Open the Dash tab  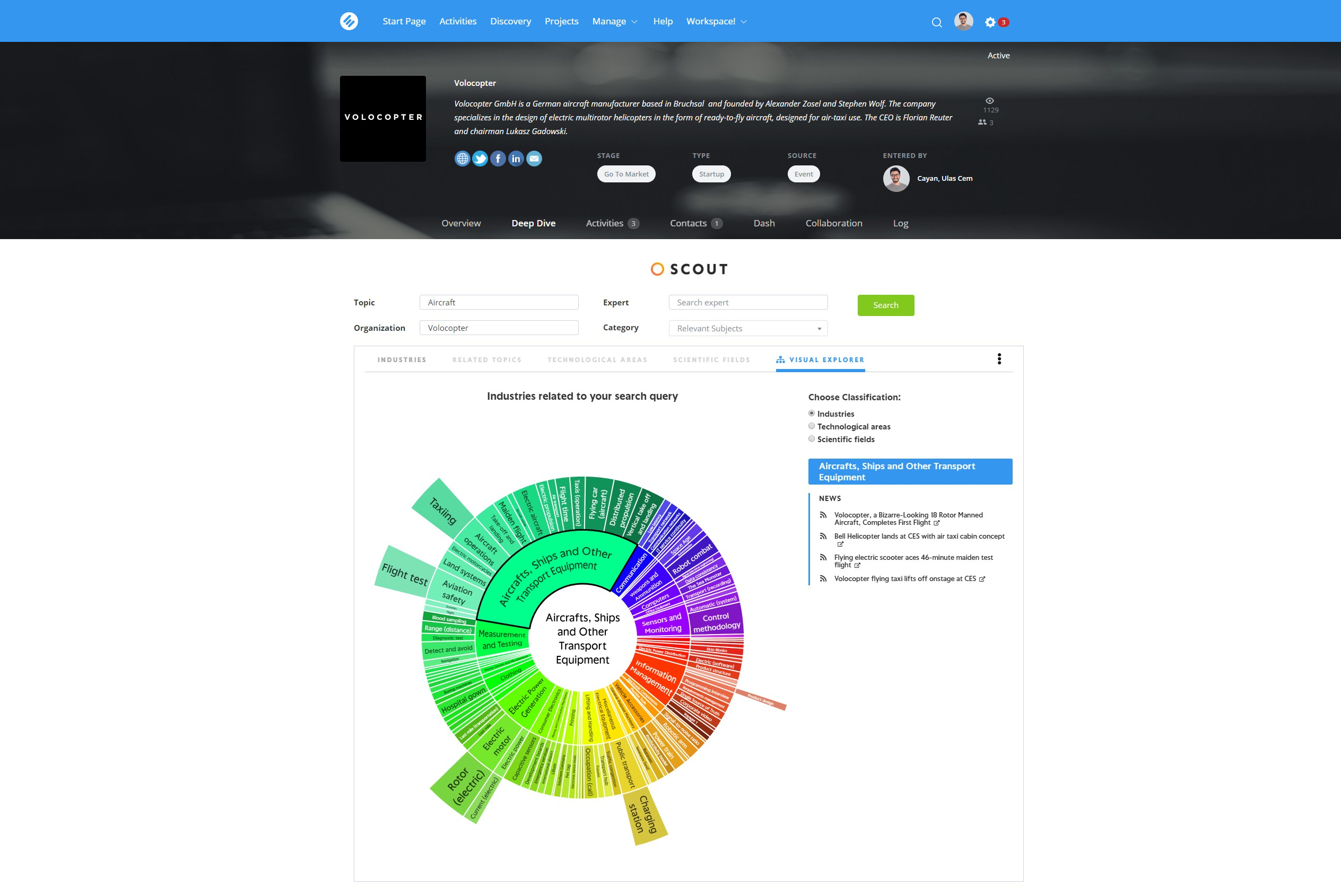click(764, 223)
